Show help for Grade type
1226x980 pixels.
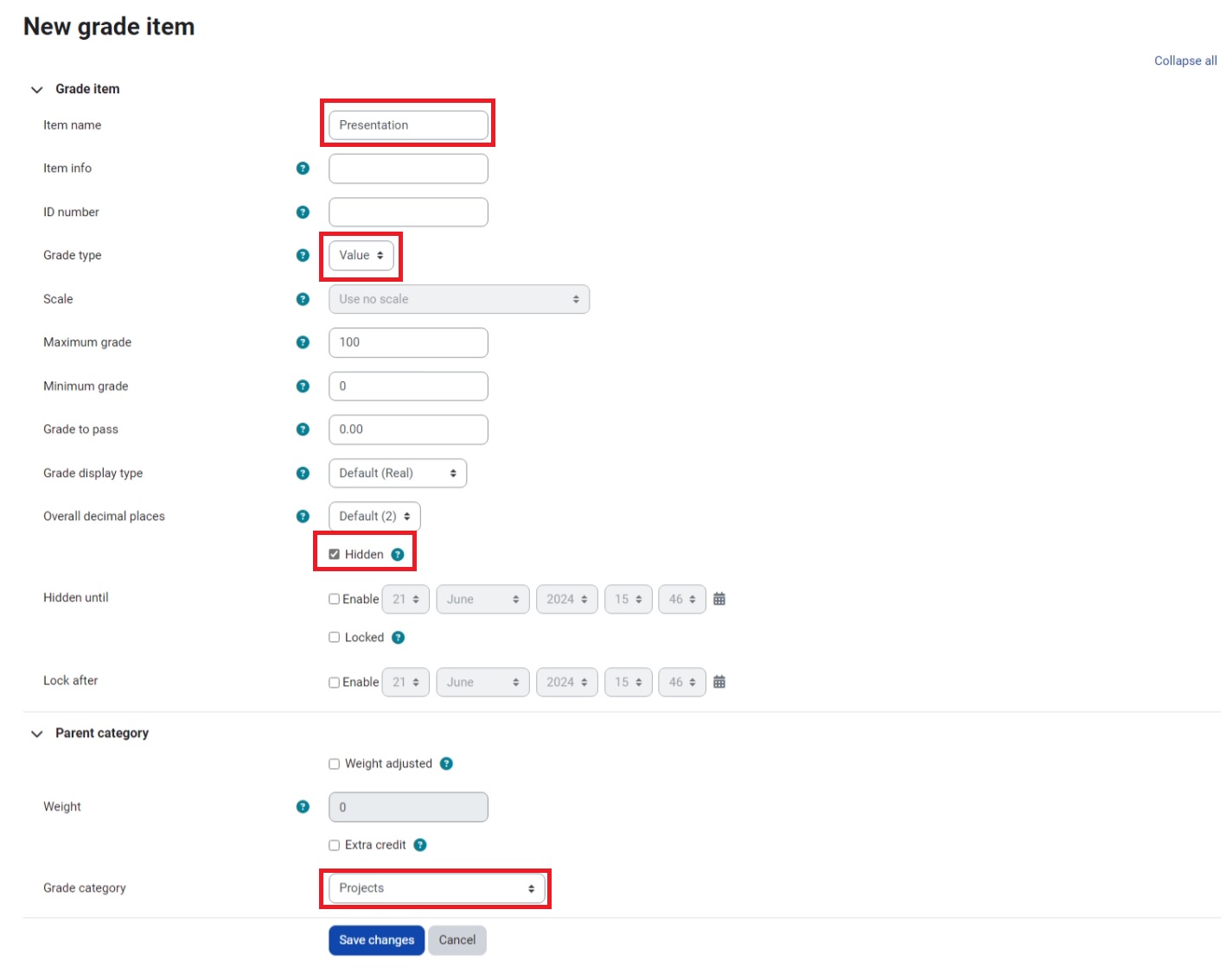303,256
